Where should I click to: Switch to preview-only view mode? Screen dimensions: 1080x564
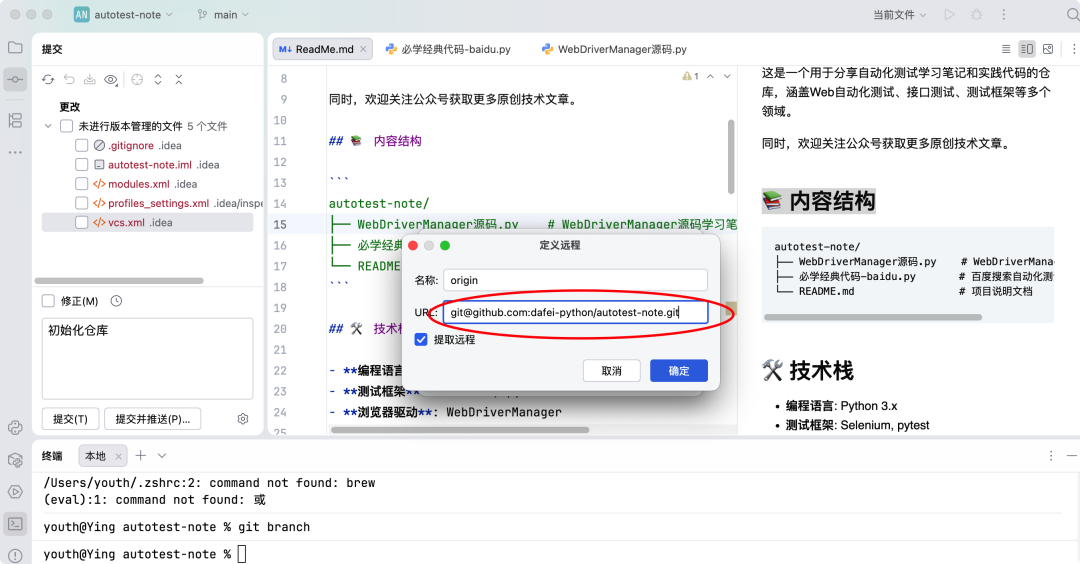(x=1048, y=49)
